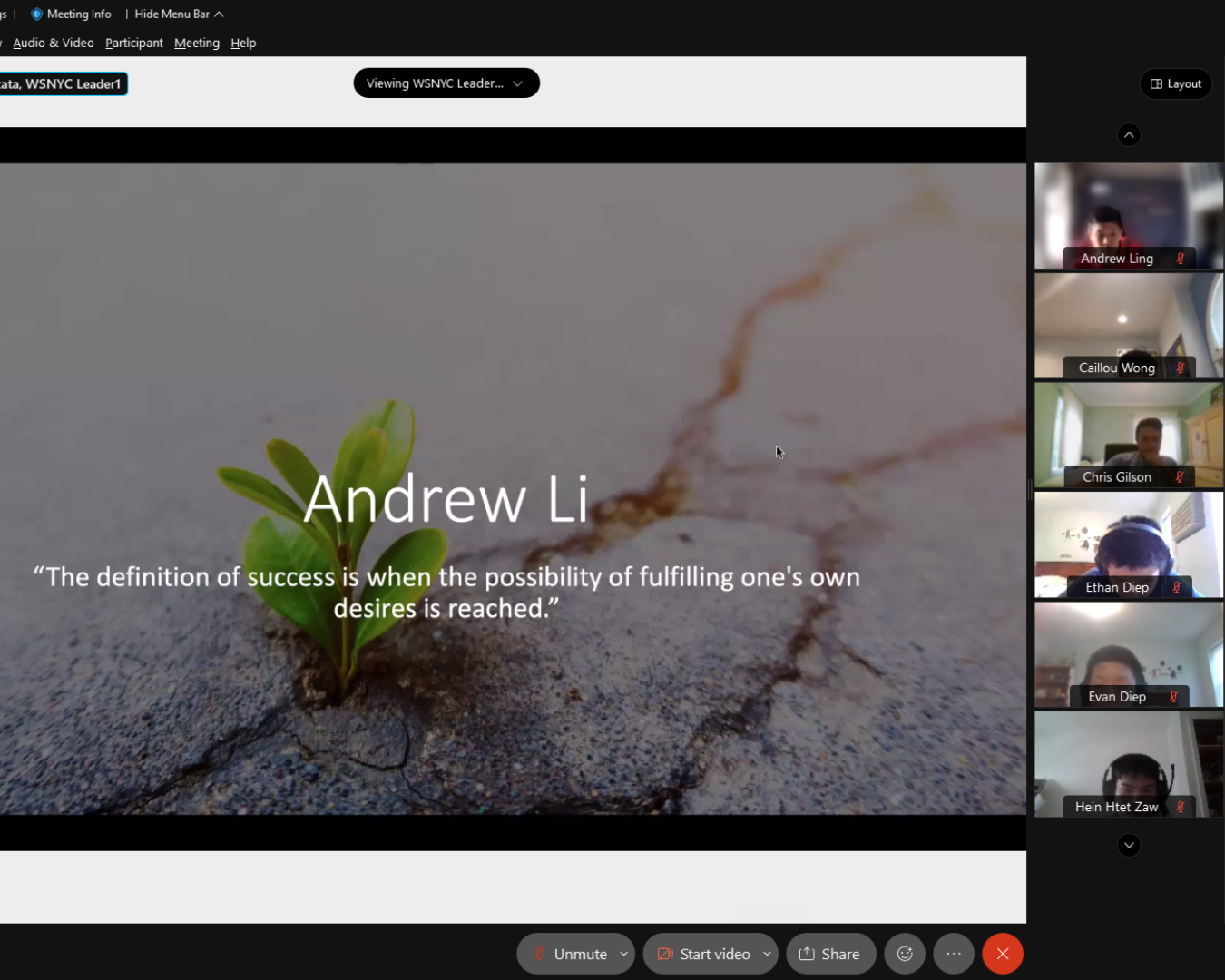Start your video camera

coord(702,954)
